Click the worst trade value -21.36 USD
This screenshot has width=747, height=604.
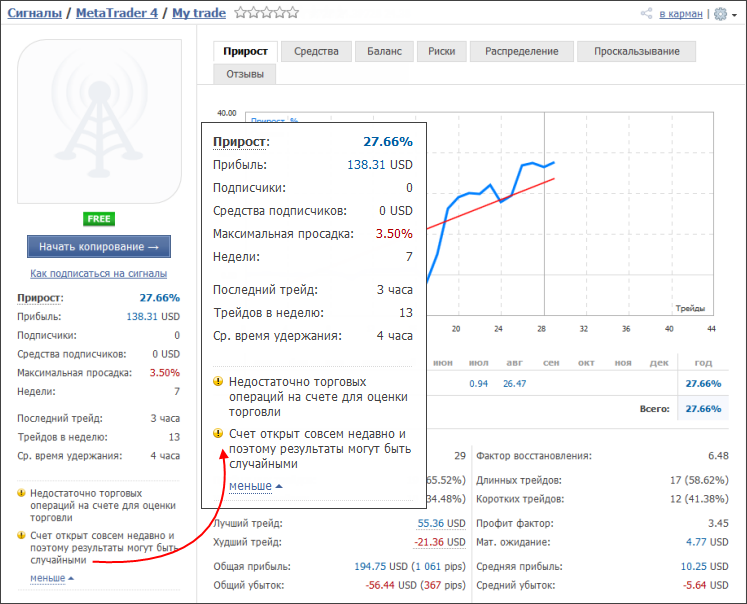[x=439, y=542]
